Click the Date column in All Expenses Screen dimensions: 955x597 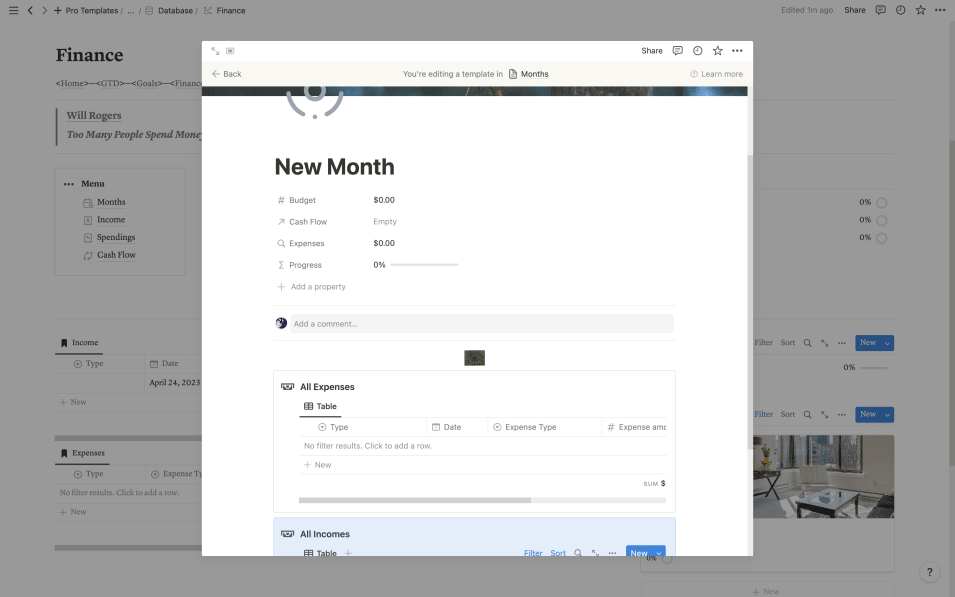coord(457,427)
